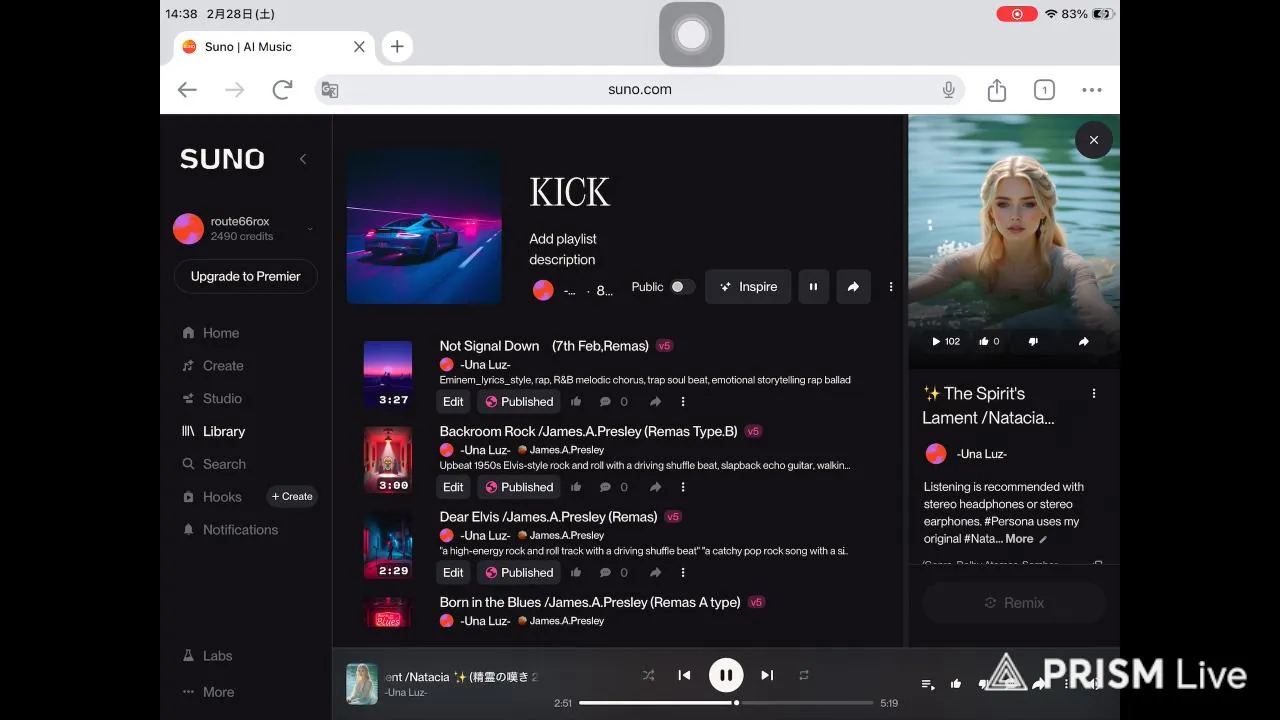This screenshot has width=1280, height=720.
Task: Like The Spirit's Lament in details panel
Action: (989, 341)
